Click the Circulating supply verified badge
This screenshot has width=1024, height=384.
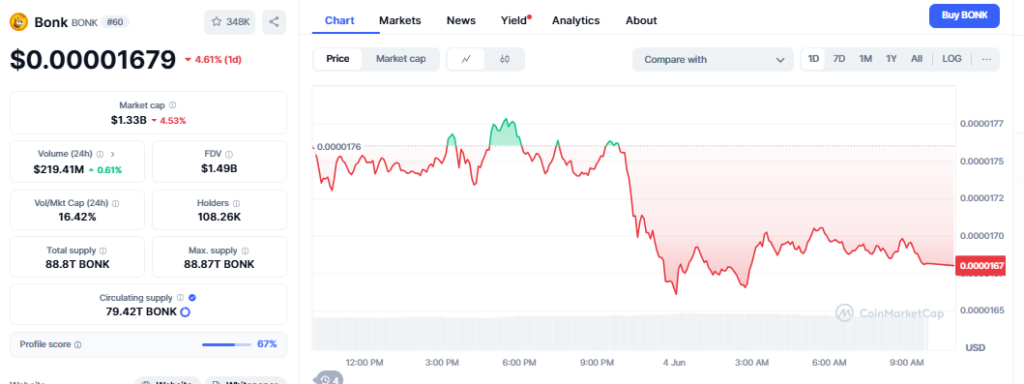pyautogui.click(x=192, y=298)
